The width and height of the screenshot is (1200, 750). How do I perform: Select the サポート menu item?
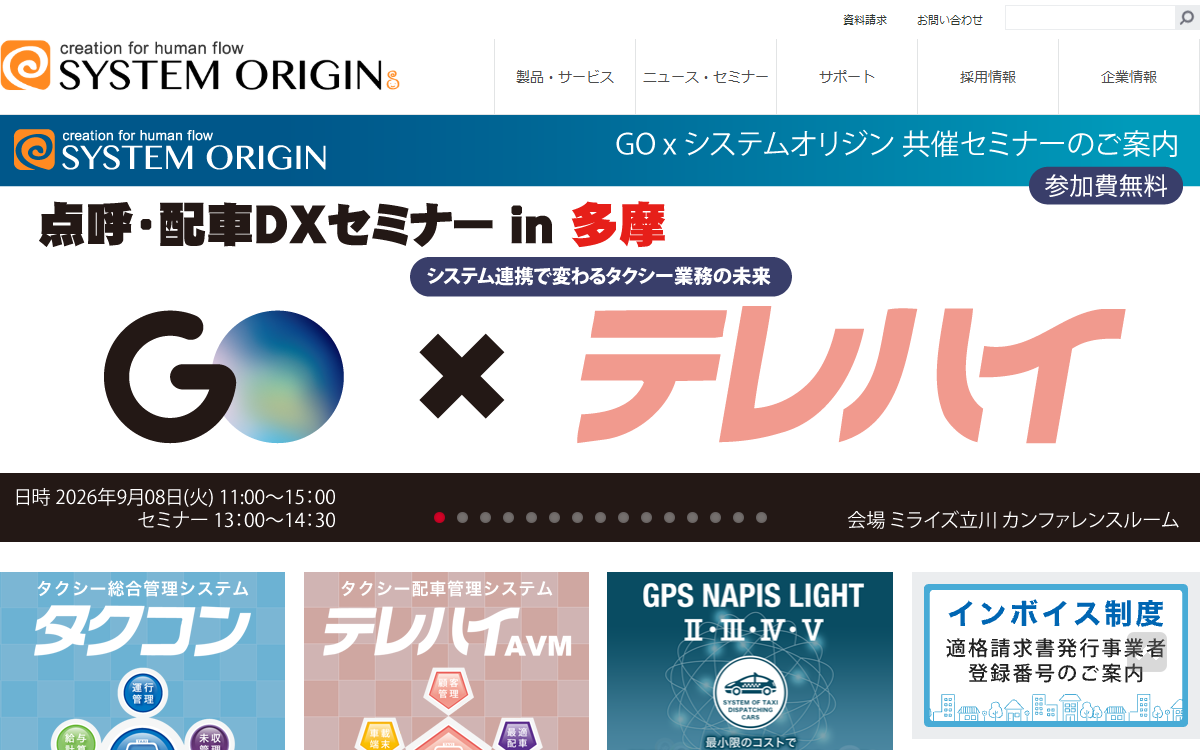[847, 77]
